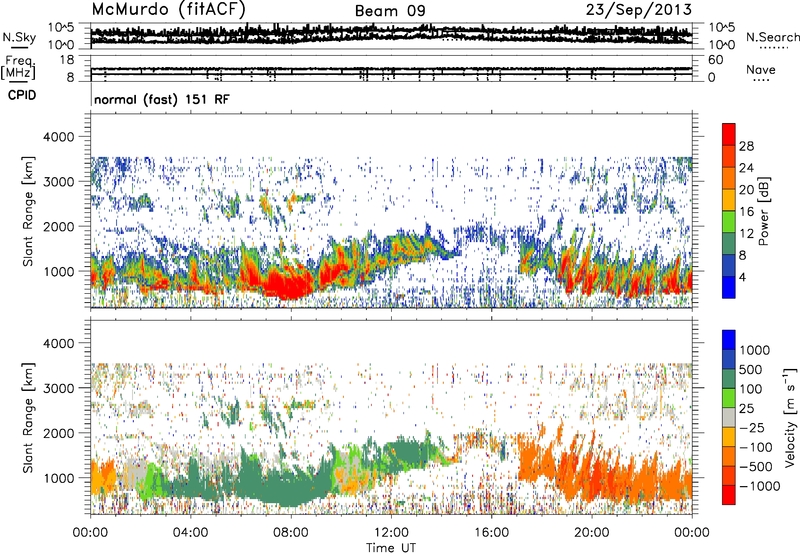Click the 'Velocity [m s-1]' colorbar label
Image resolution: width=800 pixels, height=554 pixels.
tap(790, 417)
